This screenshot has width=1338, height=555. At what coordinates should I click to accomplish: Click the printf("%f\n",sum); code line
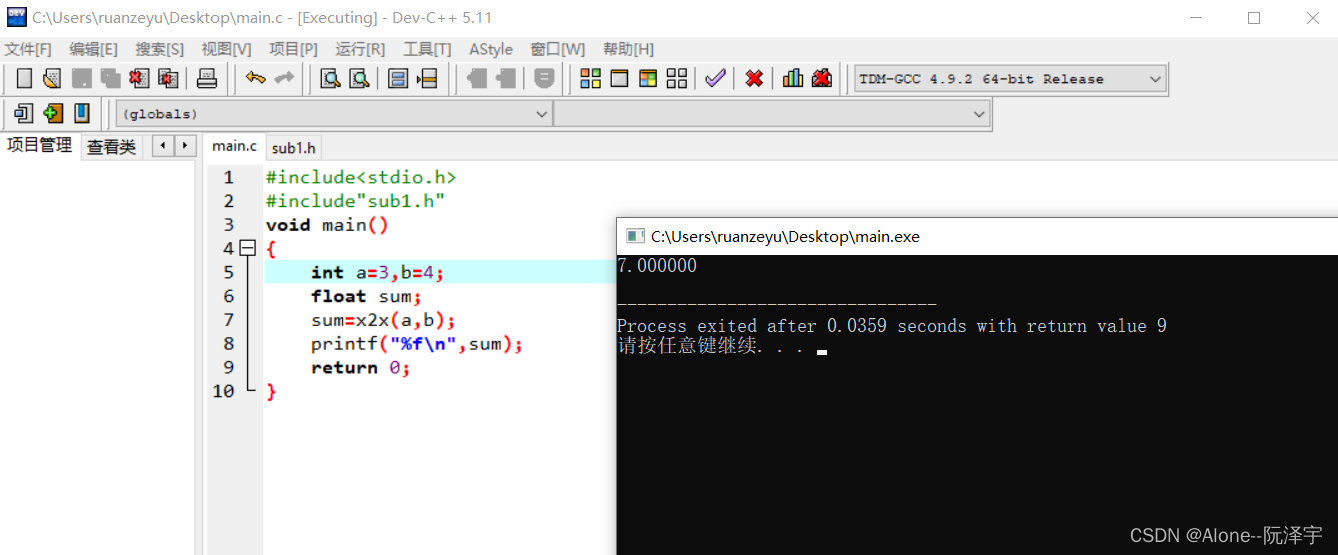[x=417, y=344]
